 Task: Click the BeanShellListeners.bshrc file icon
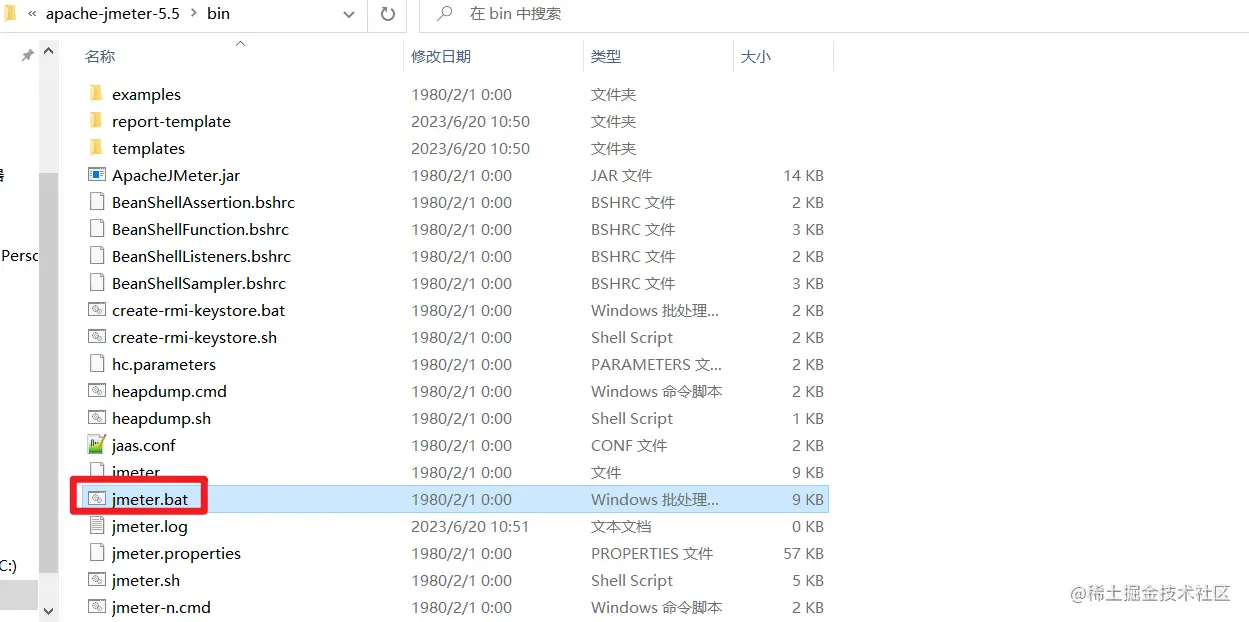(96, 256)
